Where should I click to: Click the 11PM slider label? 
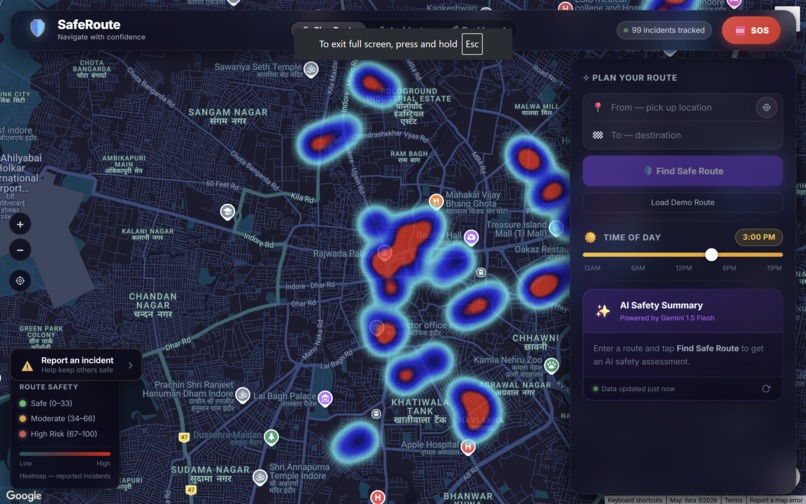point(774,268)
